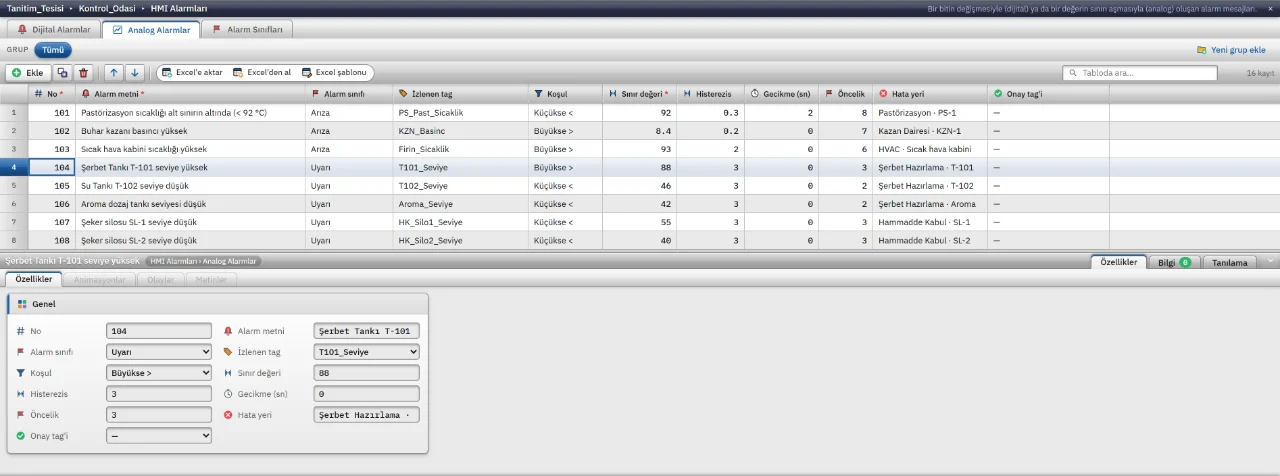The height and width of the screenshot is (476, 1280).
Task: Sort by Alarm sınıfı column header
Action: [348, 94]
